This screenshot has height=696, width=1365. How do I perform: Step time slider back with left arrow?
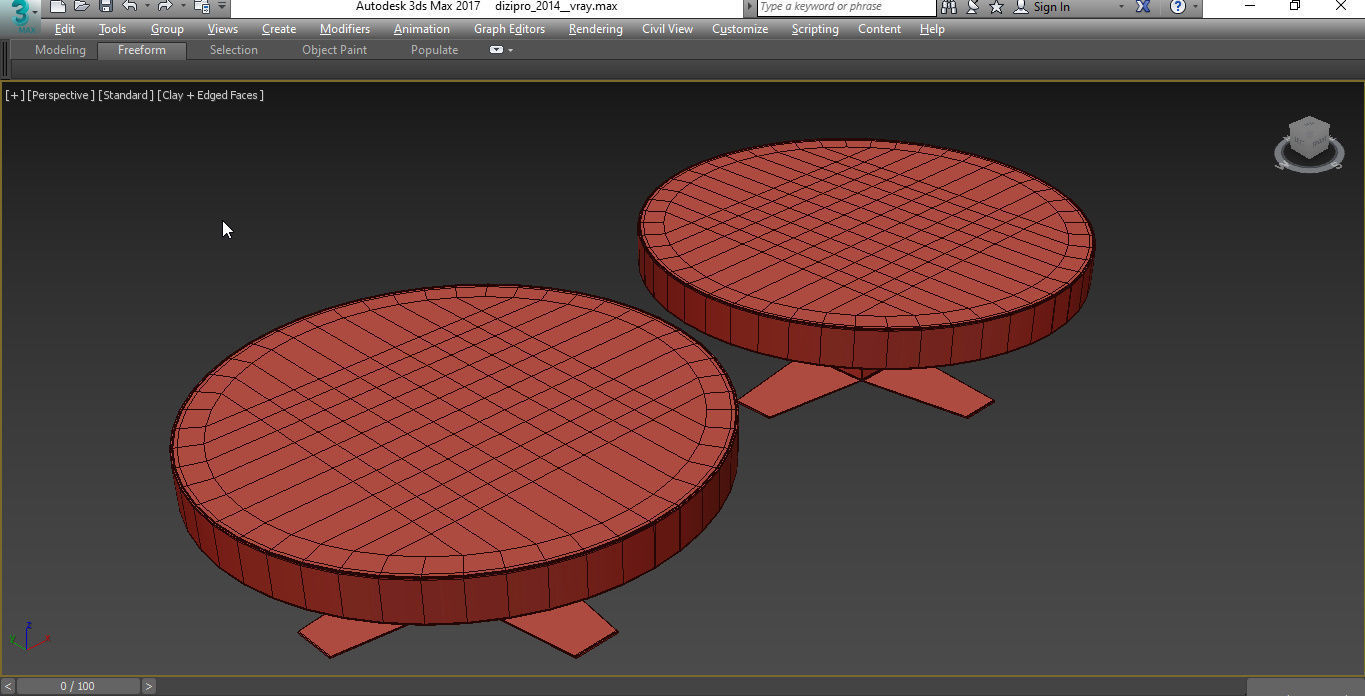tap(8, 686)
